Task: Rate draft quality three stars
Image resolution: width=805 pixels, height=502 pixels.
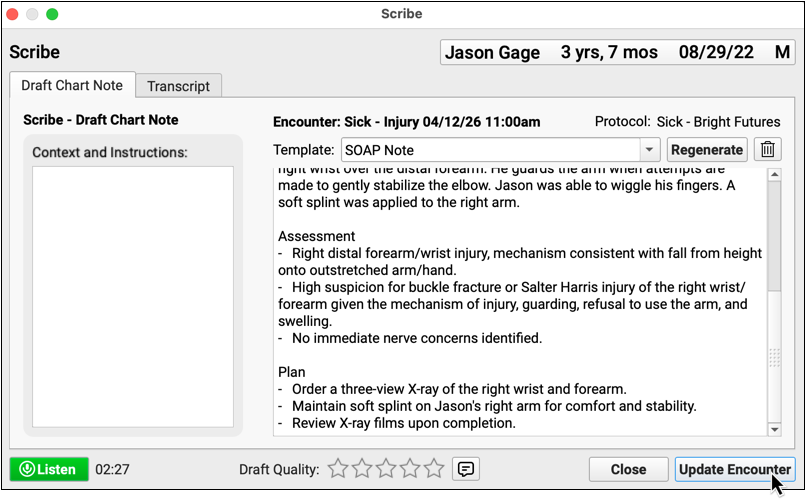Action: (x=386, y=469)
